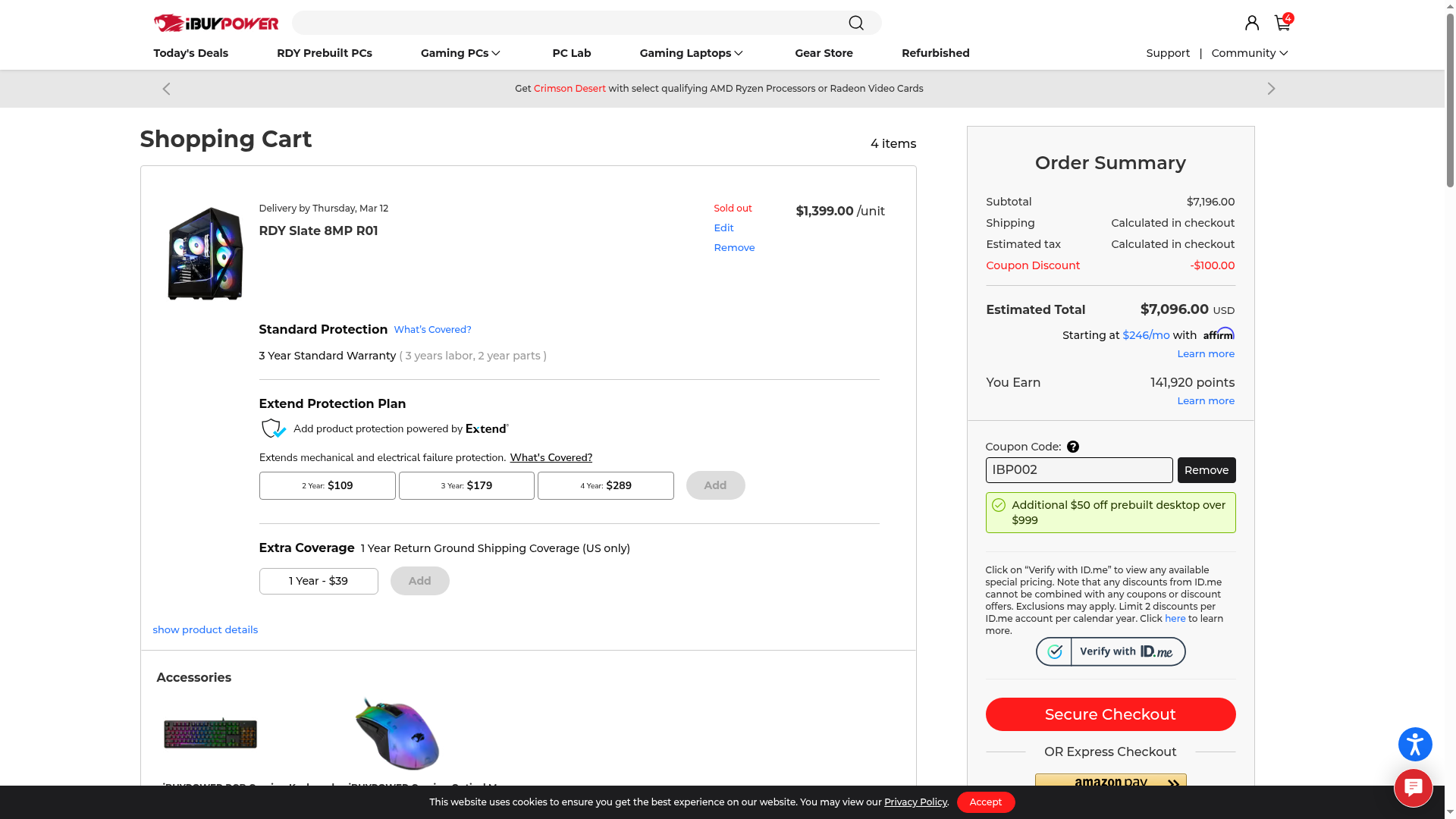1456x819 pixels.
Task: Expand the Gaming PCs dropdown menu
Action: [460, 53]
